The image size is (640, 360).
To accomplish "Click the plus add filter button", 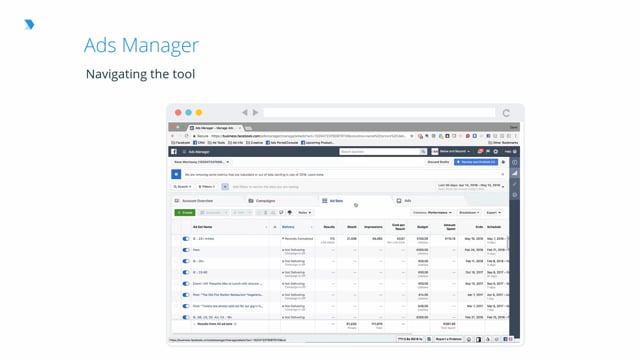I will click(x=225, y=187).
